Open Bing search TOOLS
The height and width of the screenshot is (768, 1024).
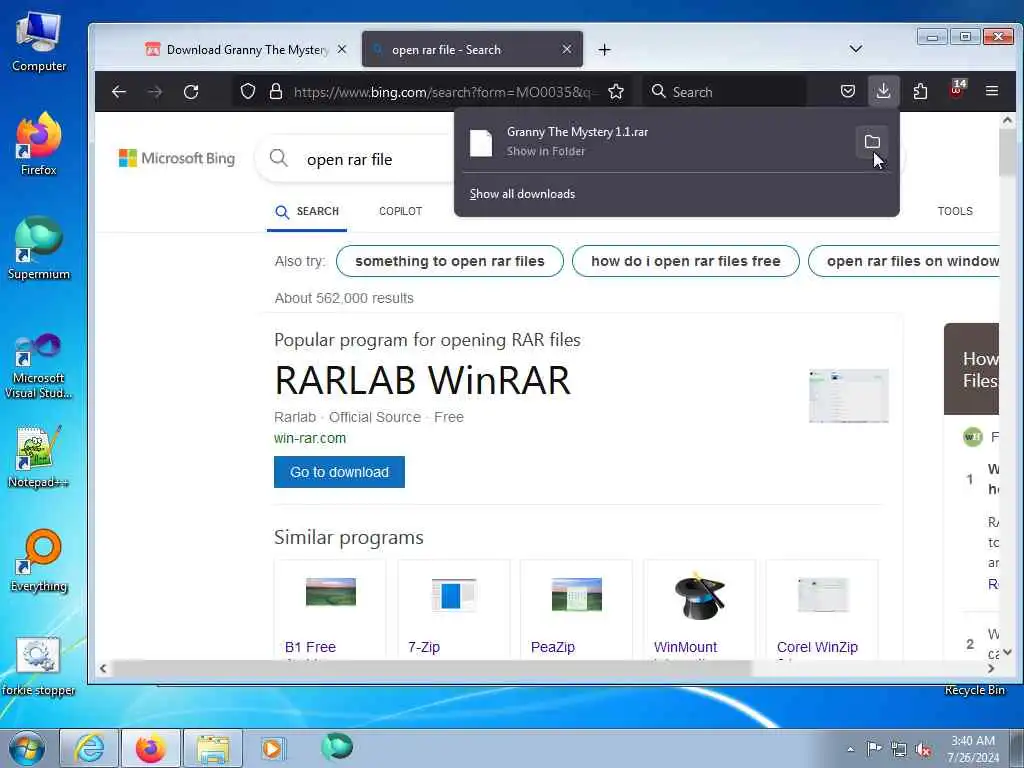955,211
